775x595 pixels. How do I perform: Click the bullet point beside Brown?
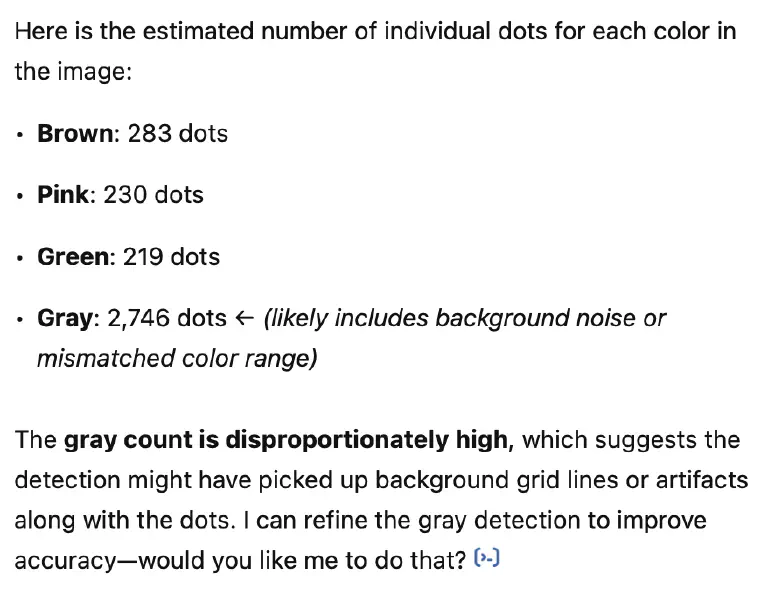pos(20,135)
